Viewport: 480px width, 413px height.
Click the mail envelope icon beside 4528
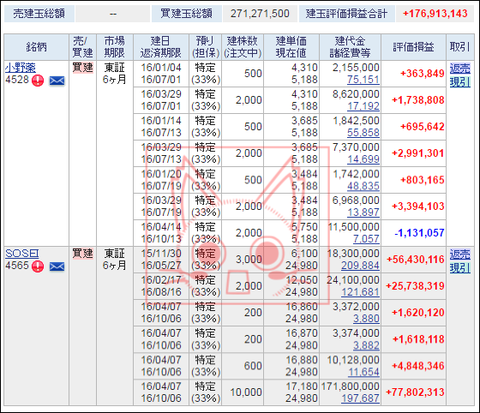point(57,81)
